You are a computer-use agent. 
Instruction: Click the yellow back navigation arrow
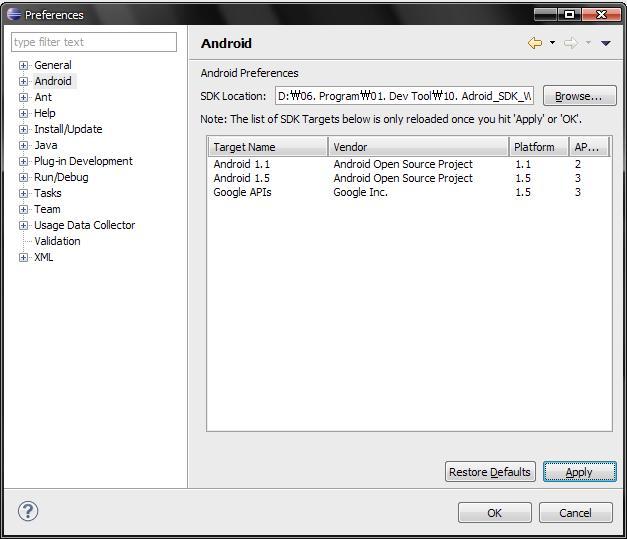(x=535, y=43)
